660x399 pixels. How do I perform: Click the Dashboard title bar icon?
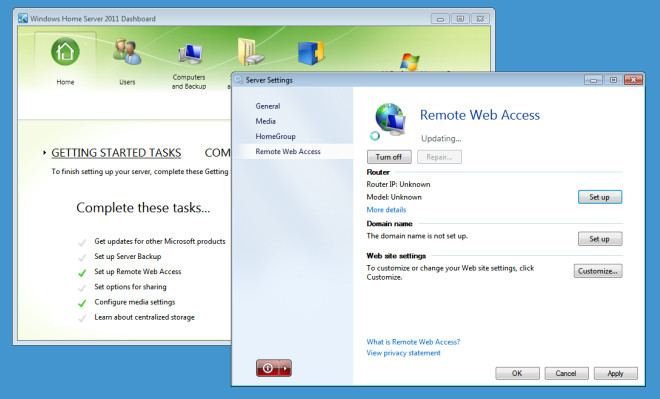[23, 18]
